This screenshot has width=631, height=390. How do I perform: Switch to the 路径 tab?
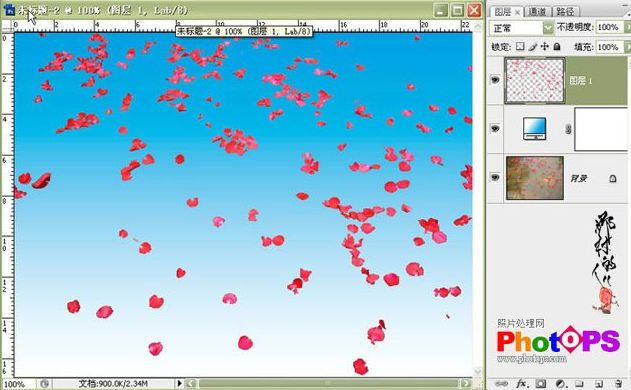pyautogui.click(x=565, y=12)
